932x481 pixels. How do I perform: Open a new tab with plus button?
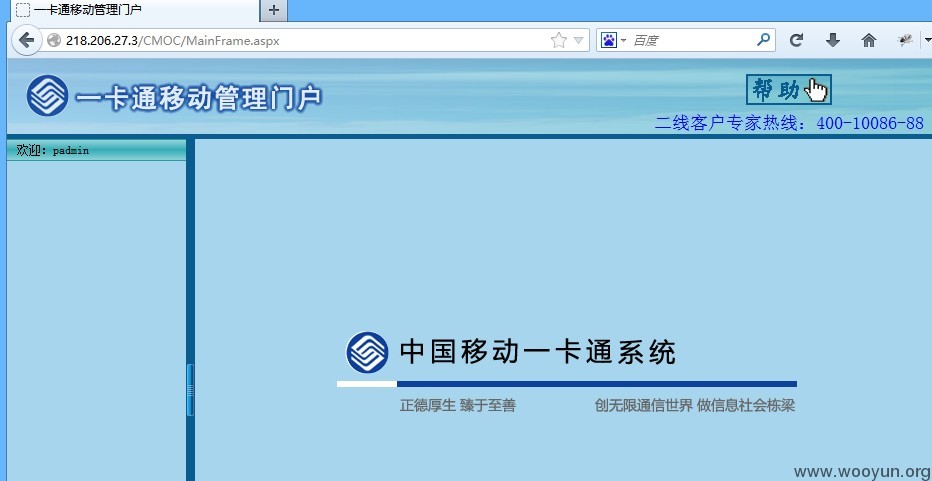pos(273,10)
